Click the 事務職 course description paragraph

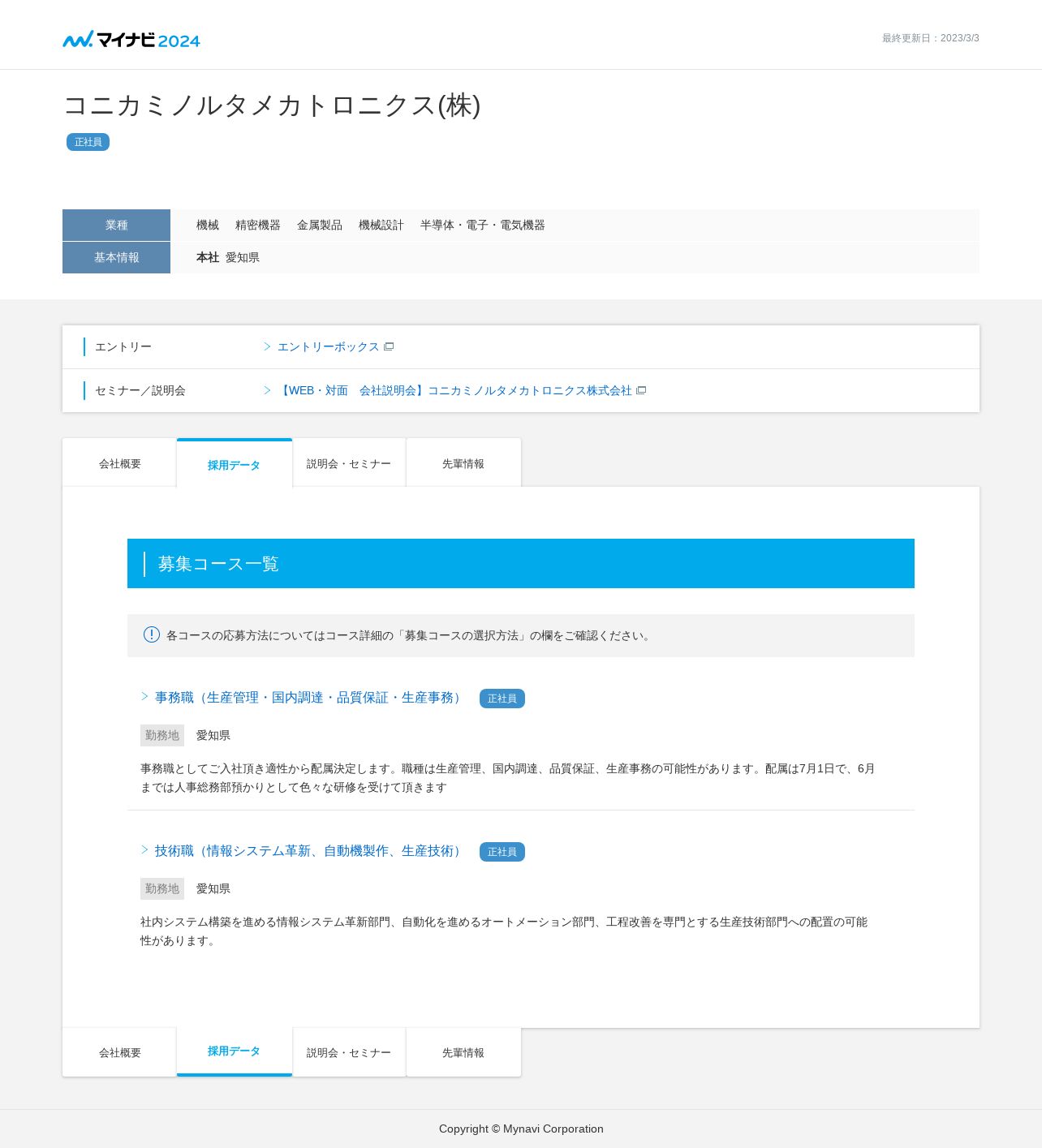[508, 777]
